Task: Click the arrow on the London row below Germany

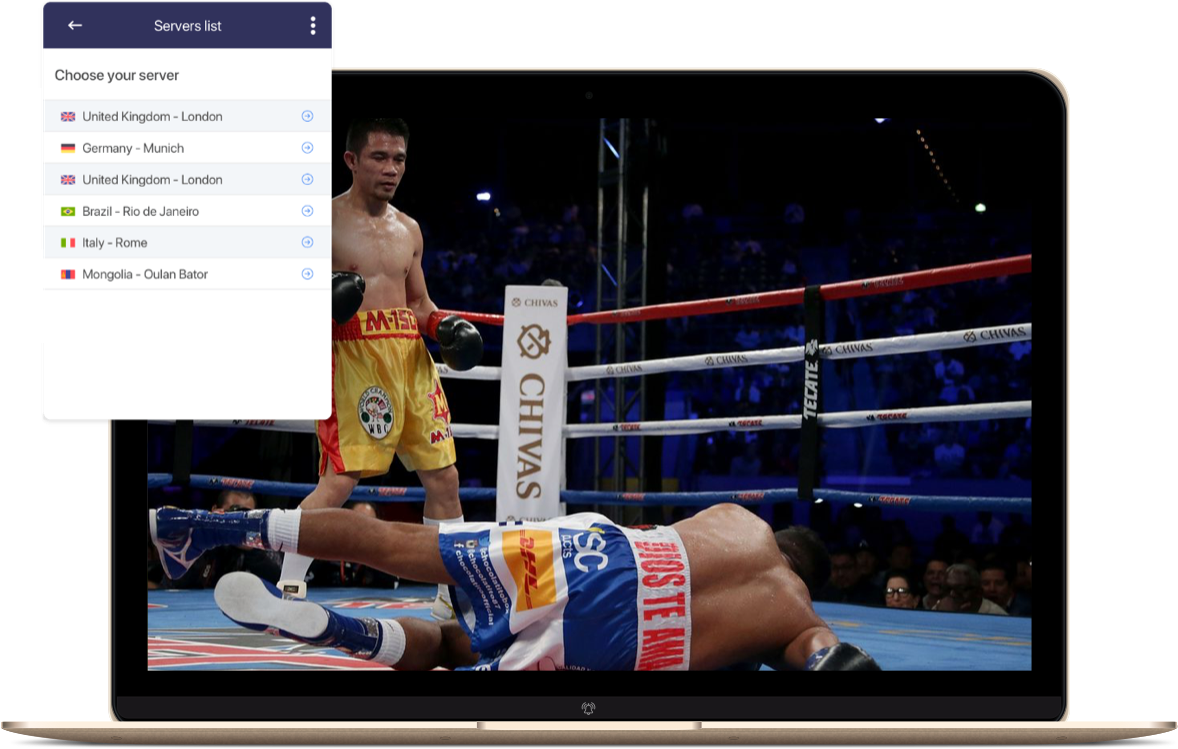Action: click(x=307, y=180)
